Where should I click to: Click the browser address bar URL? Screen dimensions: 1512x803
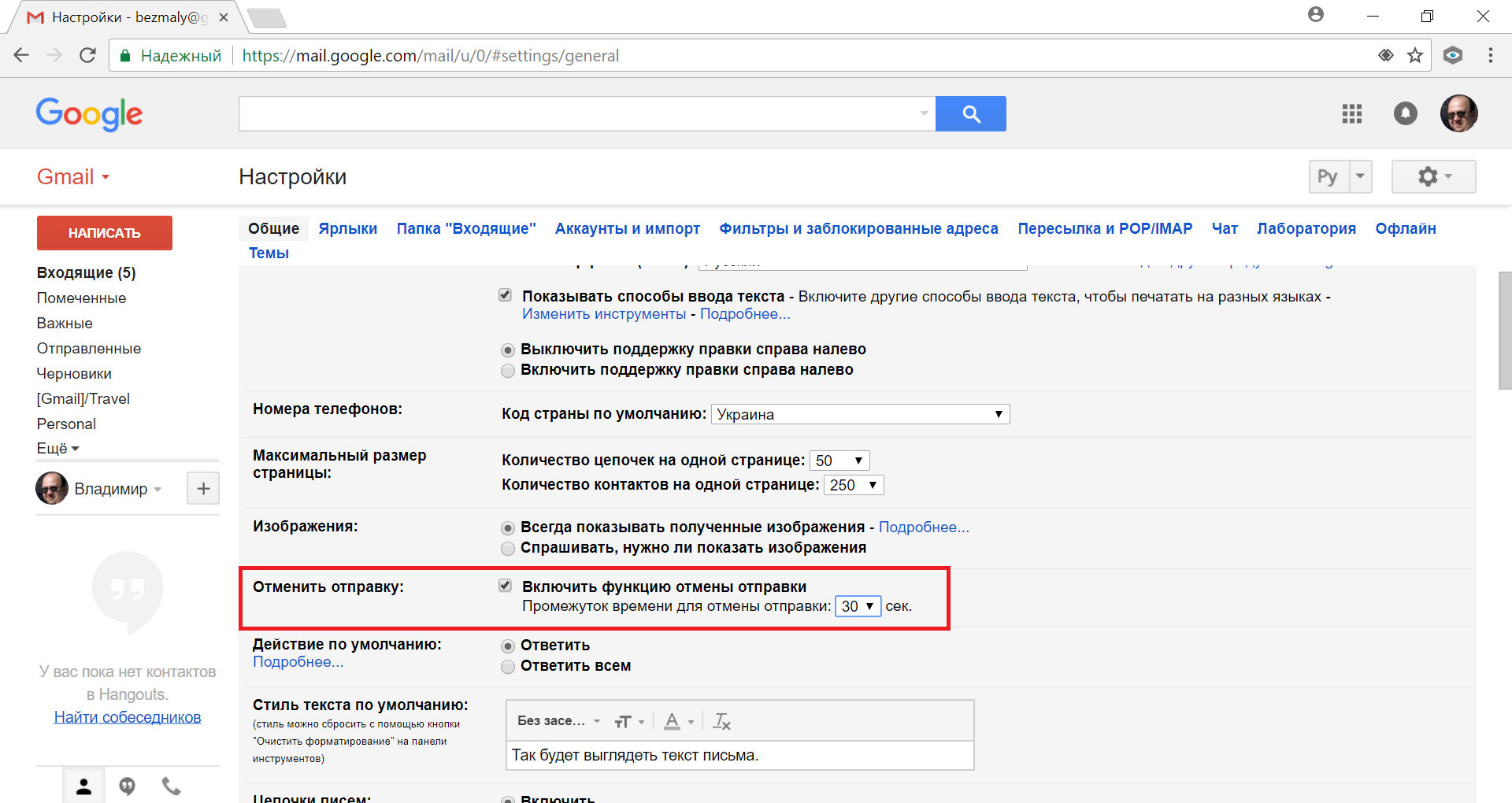click(x=431, y=56)
